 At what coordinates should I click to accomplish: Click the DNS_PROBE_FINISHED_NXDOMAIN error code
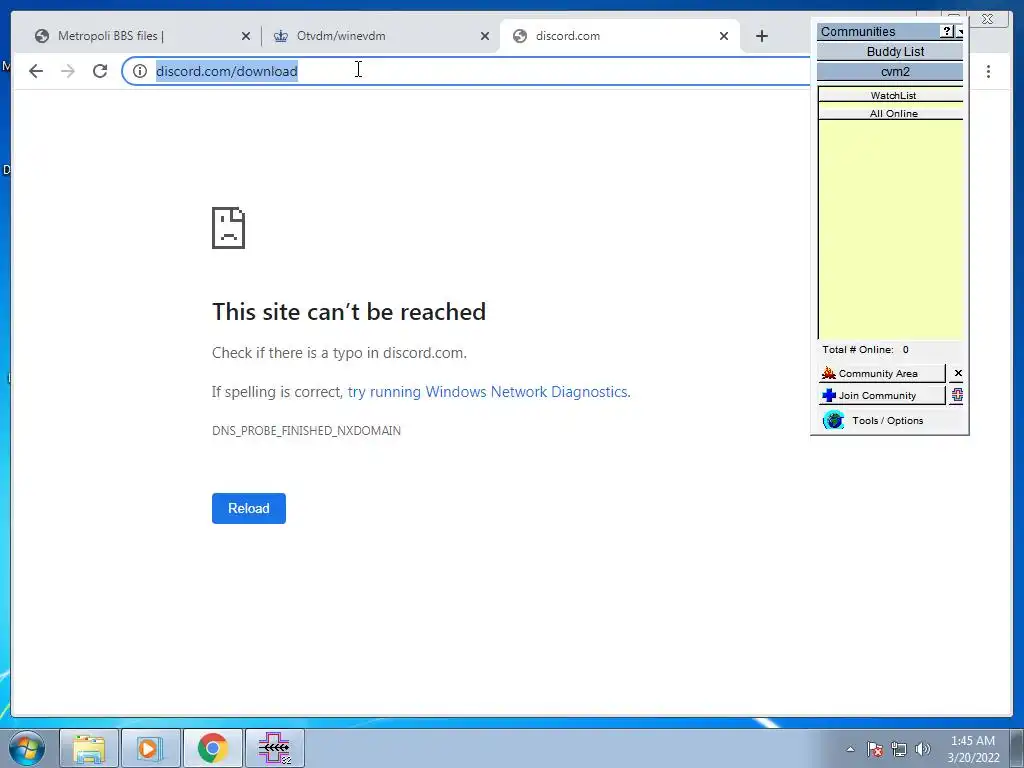(x=306, y=430)
